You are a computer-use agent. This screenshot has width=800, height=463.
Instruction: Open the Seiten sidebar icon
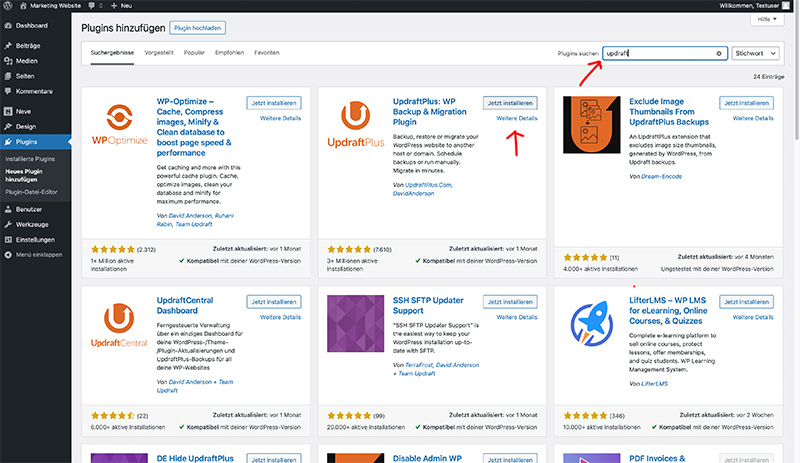pyautogui.click(x=8, y=76)
